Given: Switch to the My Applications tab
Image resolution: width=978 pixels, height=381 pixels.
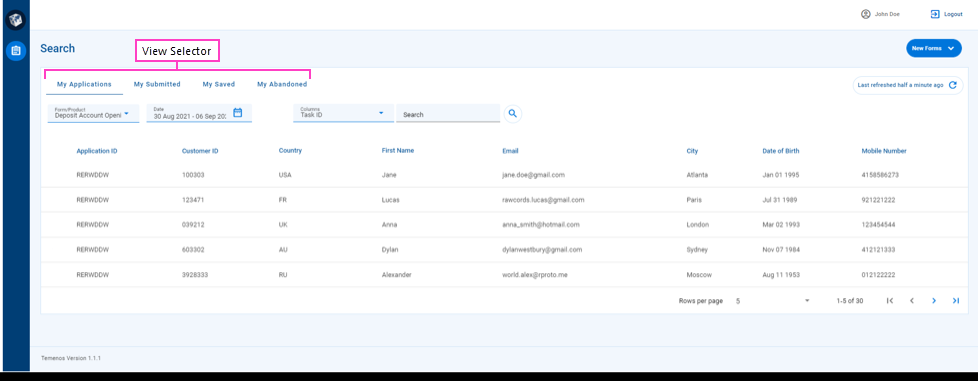Looking at the screenshot, I should pyautogui.click(x=84, y=84).
